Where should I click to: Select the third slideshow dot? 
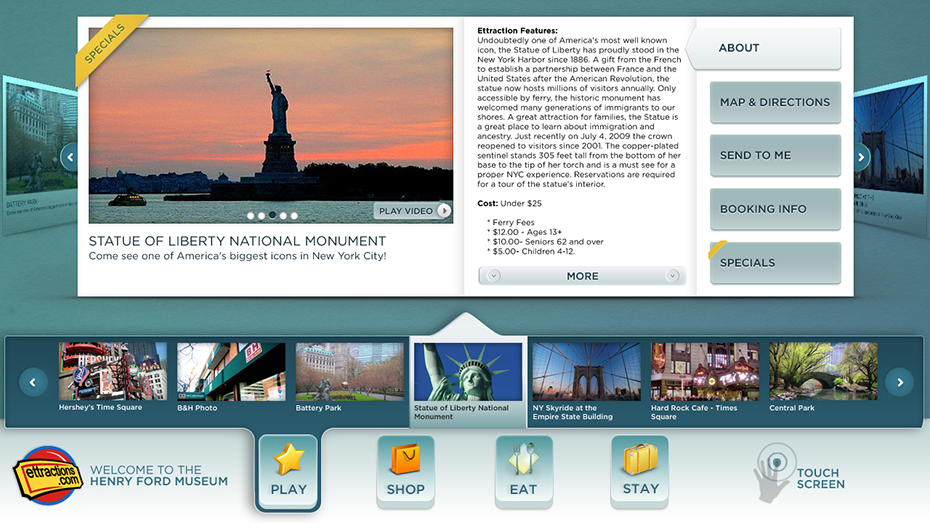click(272, 215)
